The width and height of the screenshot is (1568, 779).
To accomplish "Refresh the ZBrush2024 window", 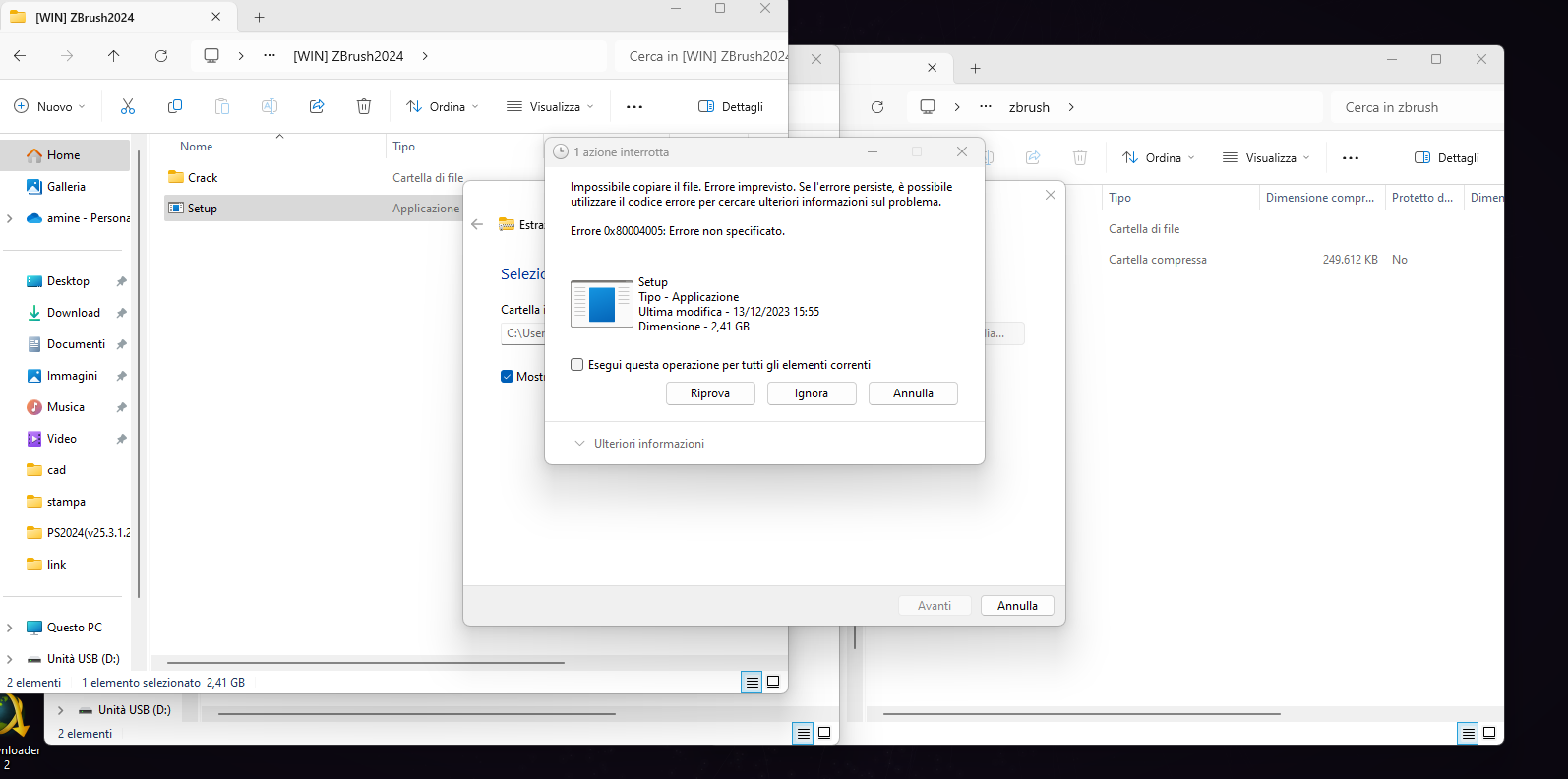I will (x=161, y=56).
